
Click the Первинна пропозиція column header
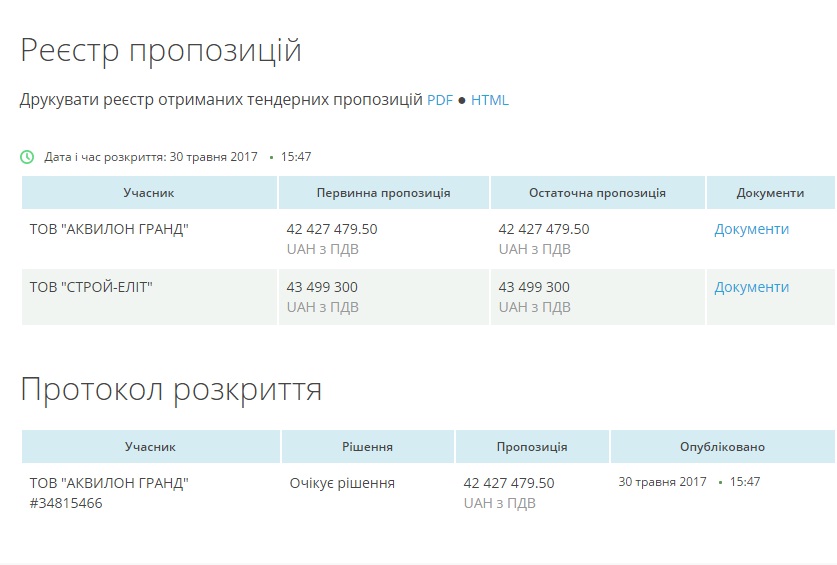pyautogui.click(x=383, y=193)
